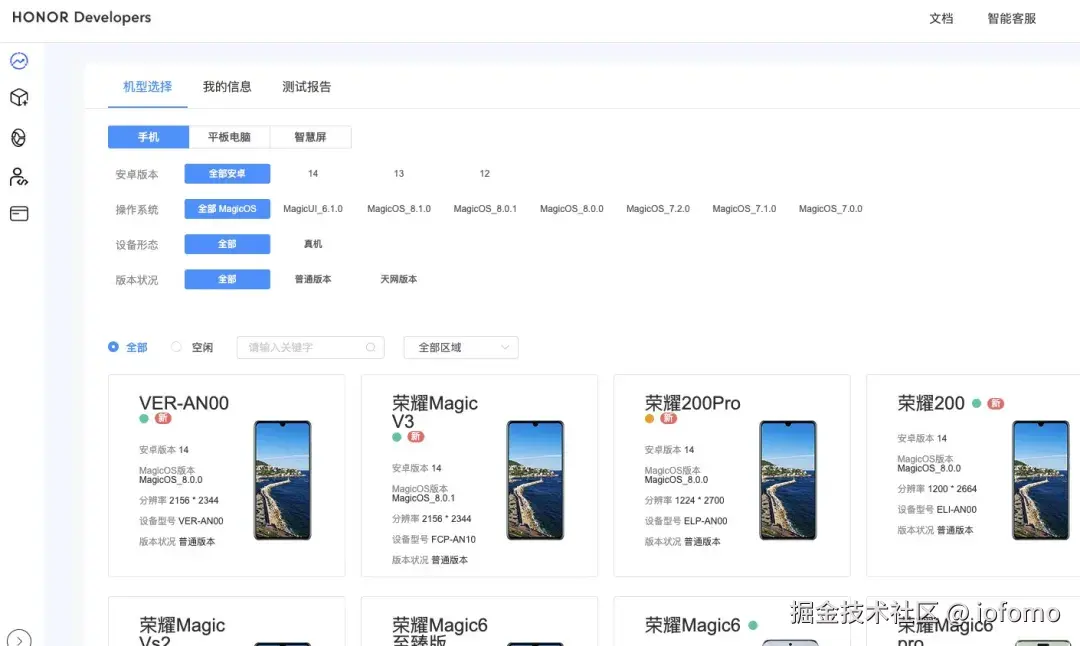Click the 智慧屏 device category
The width and height of the screenshot is (1080, 646).
pyautogui.click(x=311, y=136)
